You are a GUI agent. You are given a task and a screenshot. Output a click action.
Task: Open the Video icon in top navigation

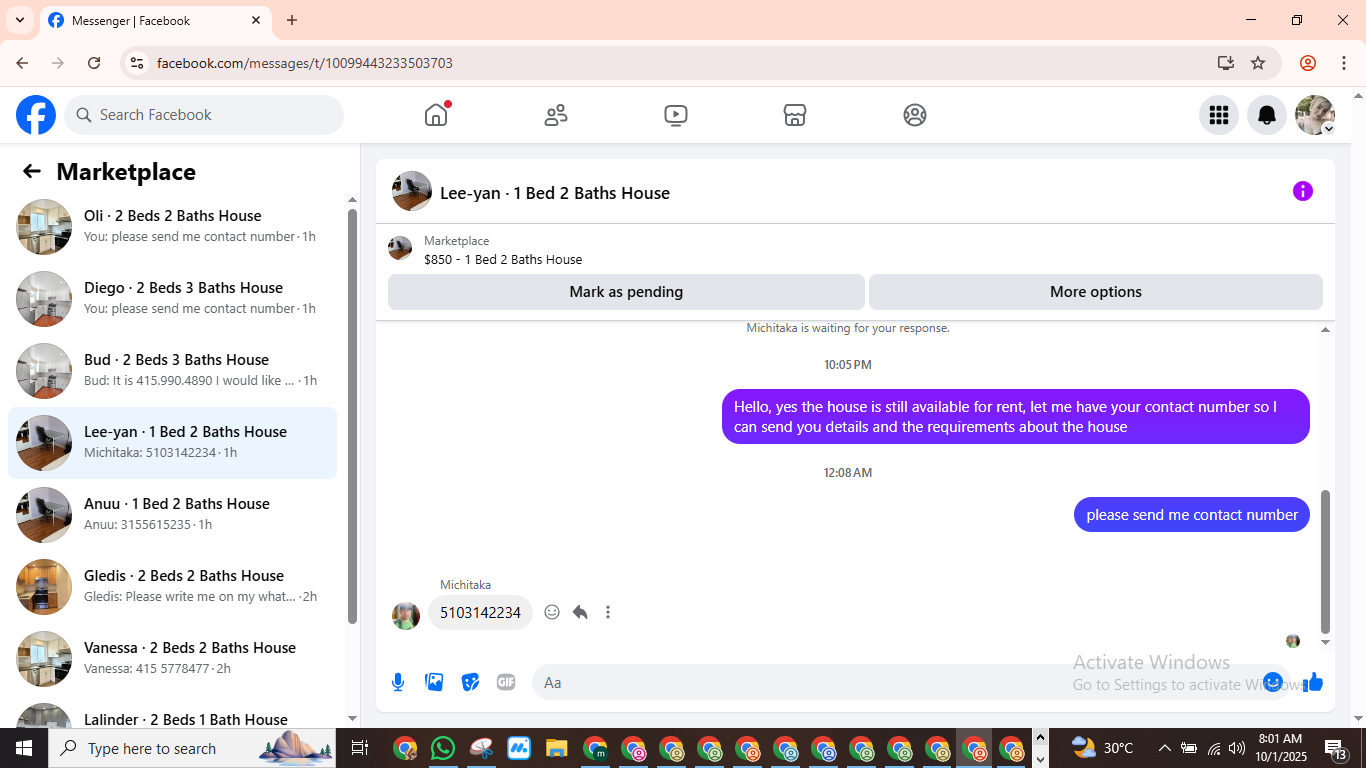676,115
